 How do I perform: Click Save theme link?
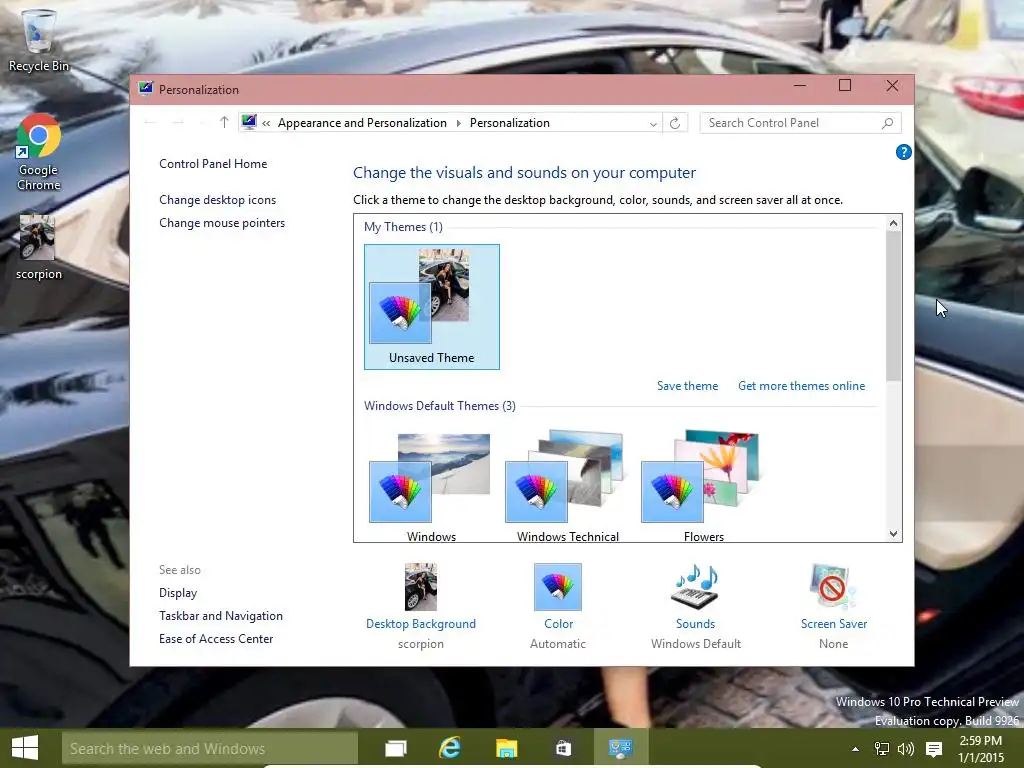pos(687,386)
